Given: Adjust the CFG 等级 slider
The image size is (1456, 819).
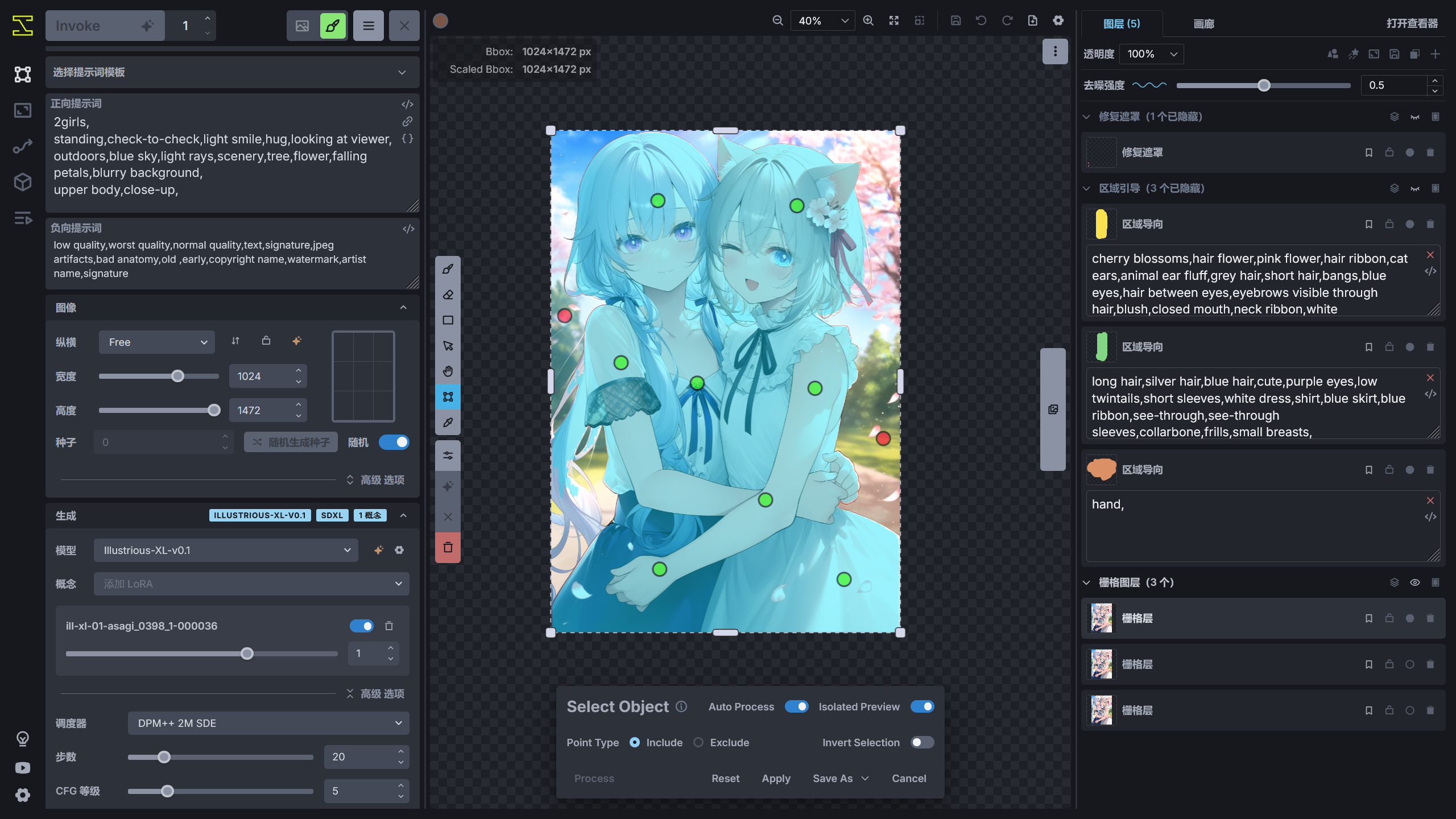Looking at the screenshot, I should point(167,791).
